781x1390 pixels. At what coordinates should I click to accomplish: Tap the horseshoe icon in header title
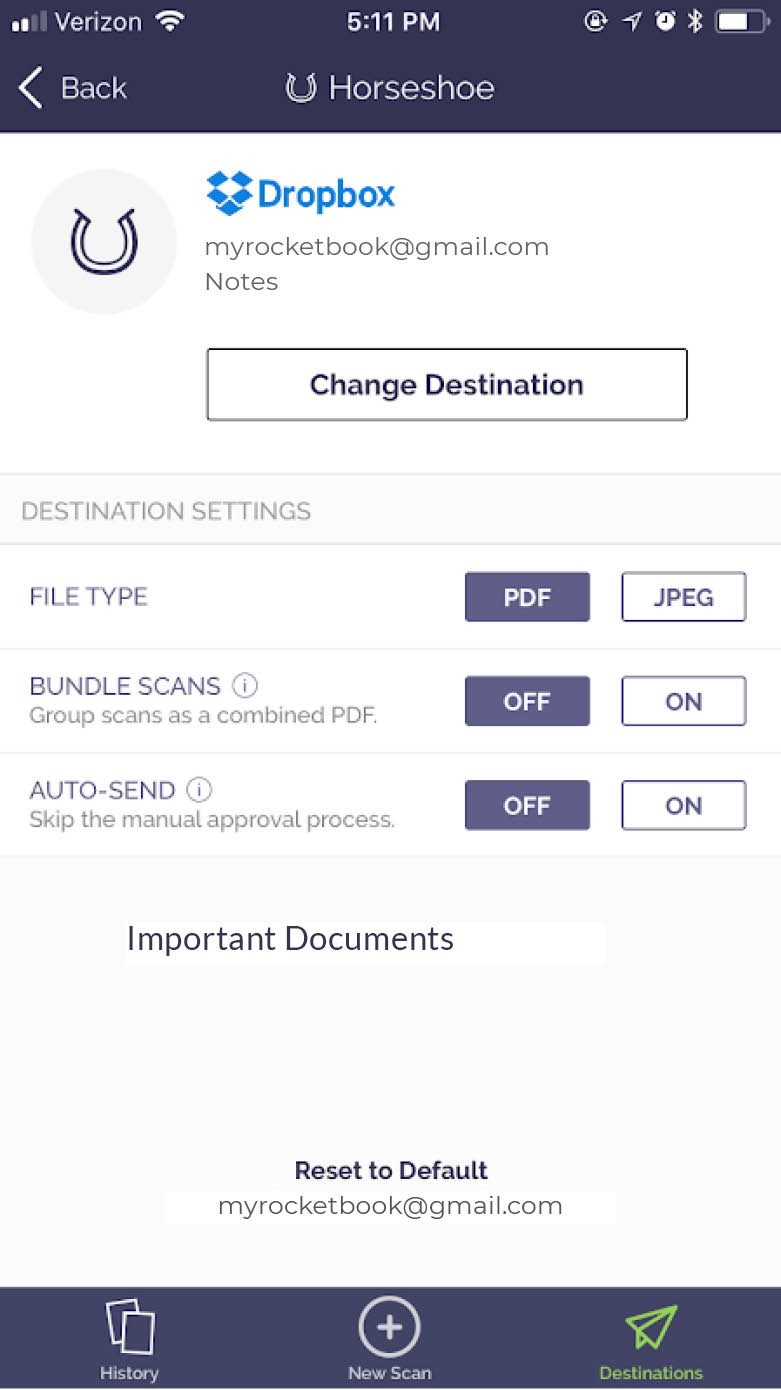(301, 88)
